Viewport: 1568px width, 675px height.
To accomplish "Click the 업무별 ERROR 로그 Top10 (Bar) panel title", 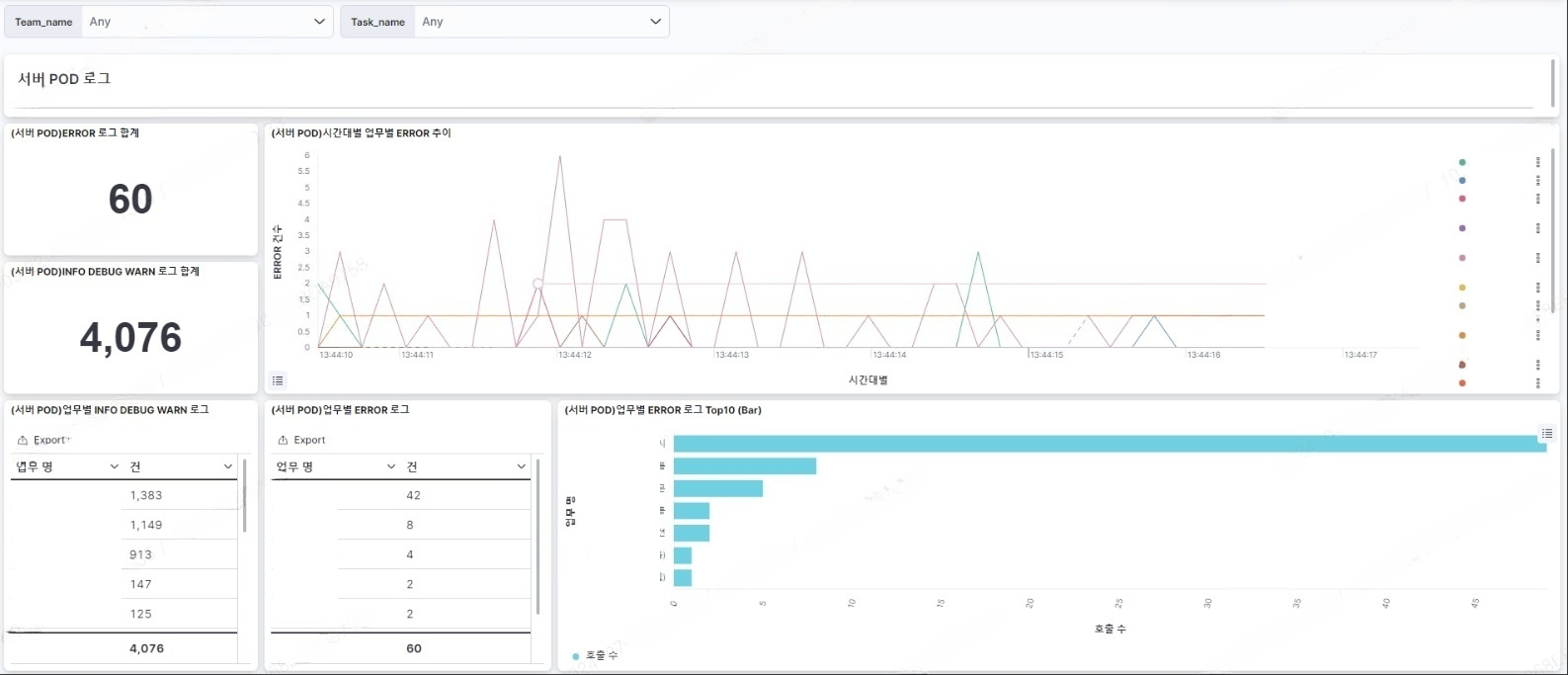I will click(663, 409).
